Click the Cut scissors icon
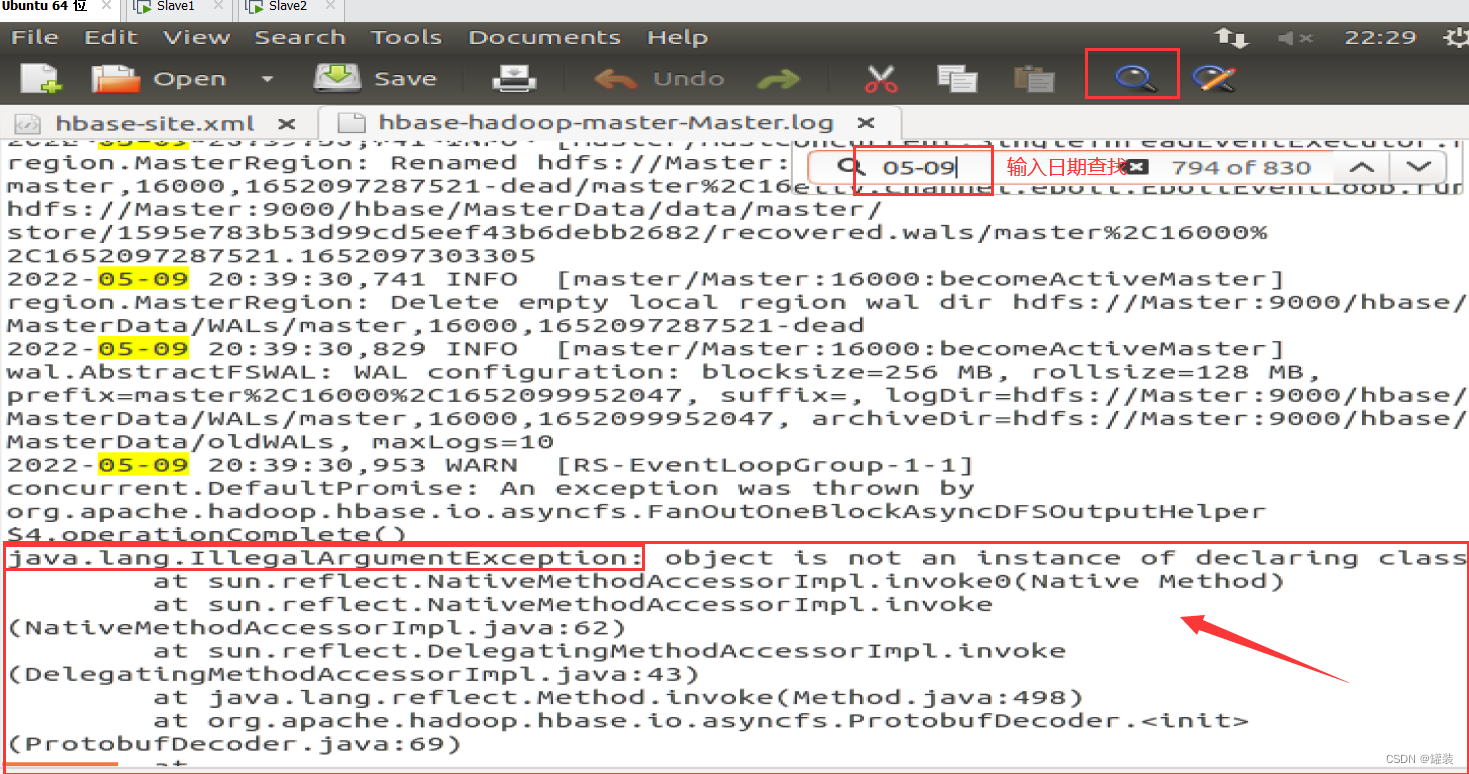Image resolution: width=1469 pixels, height=774 pixels. click(x=881, y=78)
